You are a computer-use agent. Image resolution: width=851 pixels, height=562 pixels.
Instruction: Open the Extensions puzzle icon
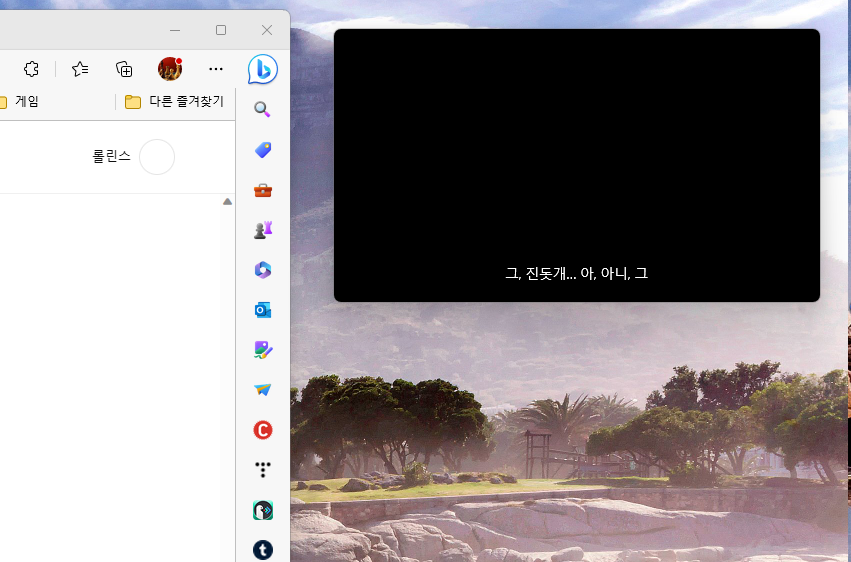(31, 69)
